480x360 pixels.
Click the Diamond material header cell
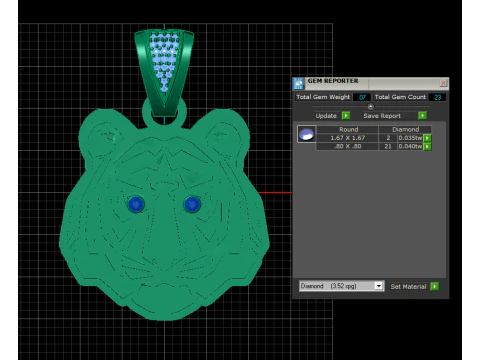coord(405,129)
